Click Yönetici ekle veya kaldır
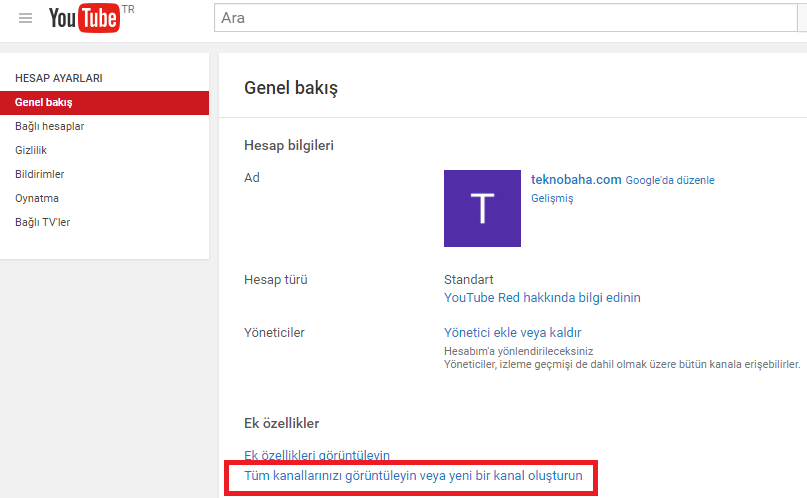This screenshot has height=498, width=807. coord(513,332)
